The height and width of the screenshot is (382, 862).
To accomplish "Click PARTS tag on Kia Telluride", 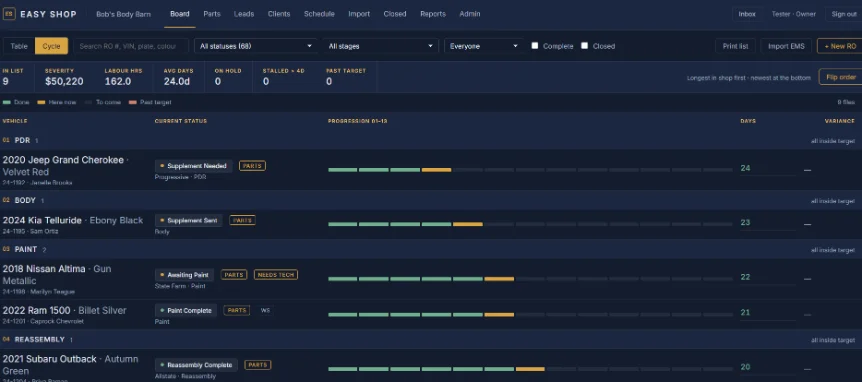I will coord(242,220).
